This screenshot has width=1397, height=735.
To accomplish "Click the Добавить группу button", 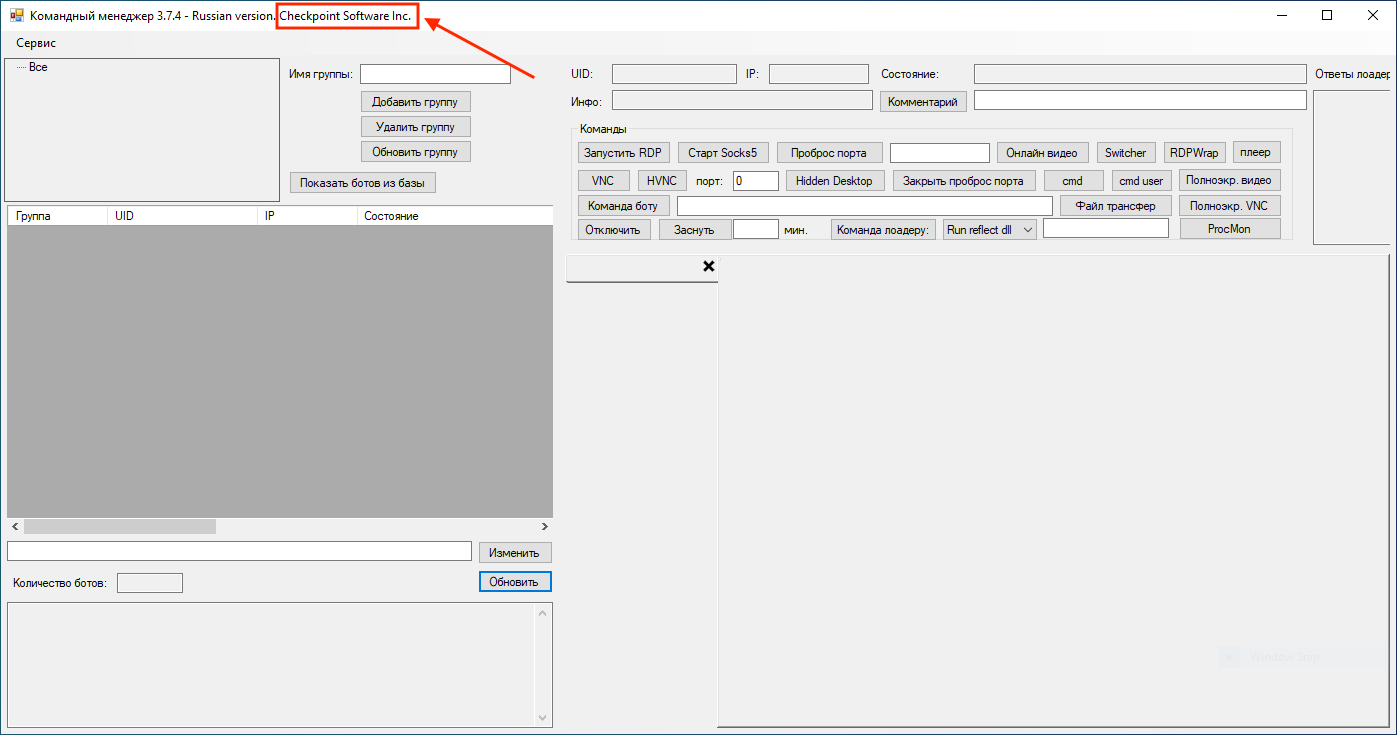I will pyautogui.click(x=415, y=102).
